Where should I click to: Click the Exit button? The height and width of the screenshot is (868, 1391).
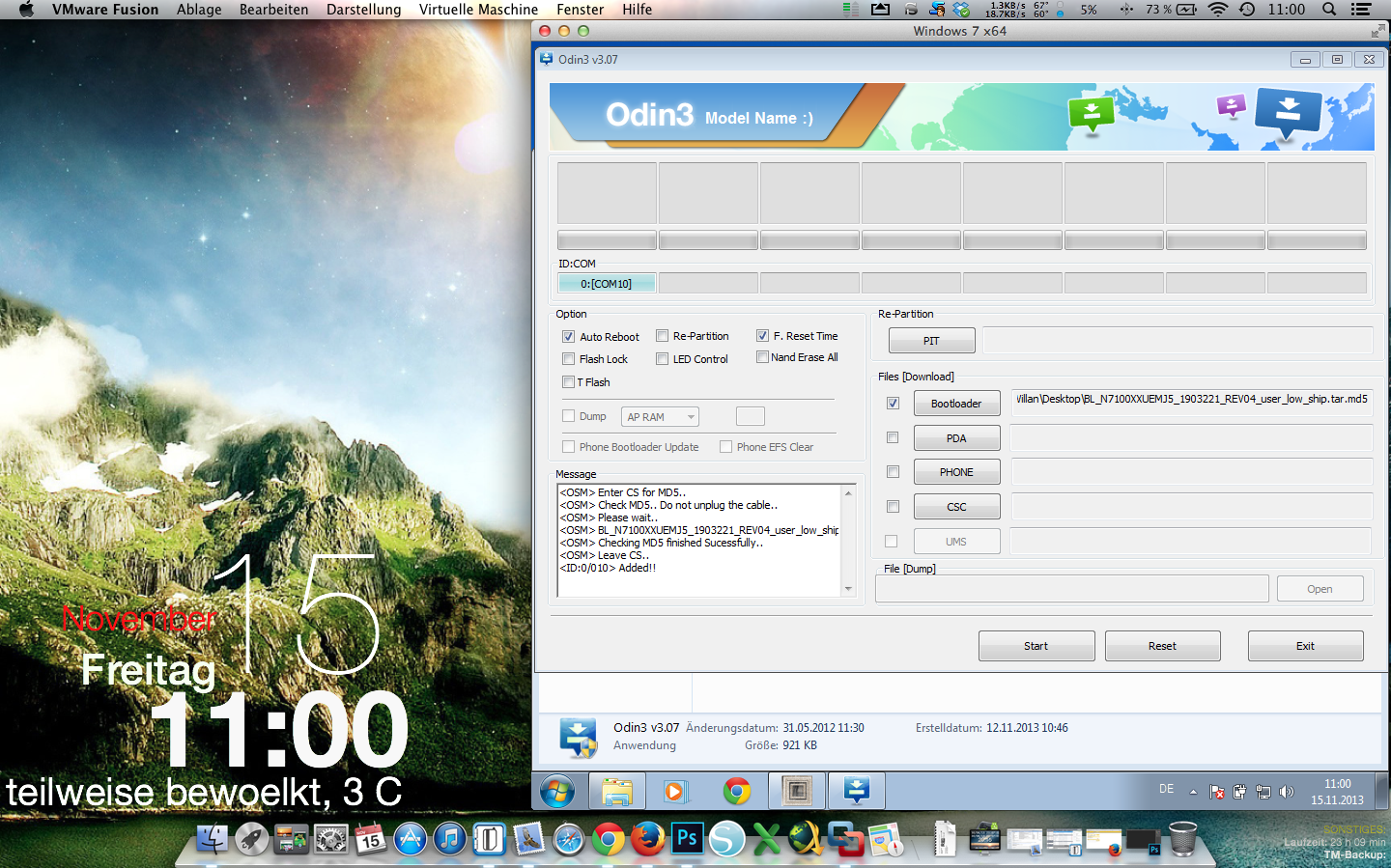pyautogui.click(x=1305, y=646)
